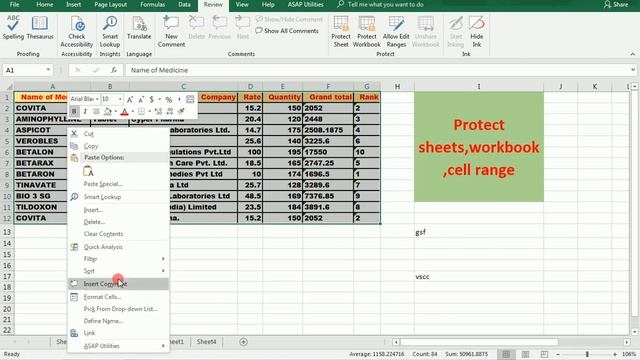Select Quick Analysis in context menu
This screenshot has width=640, height=360.
(118, 247)
